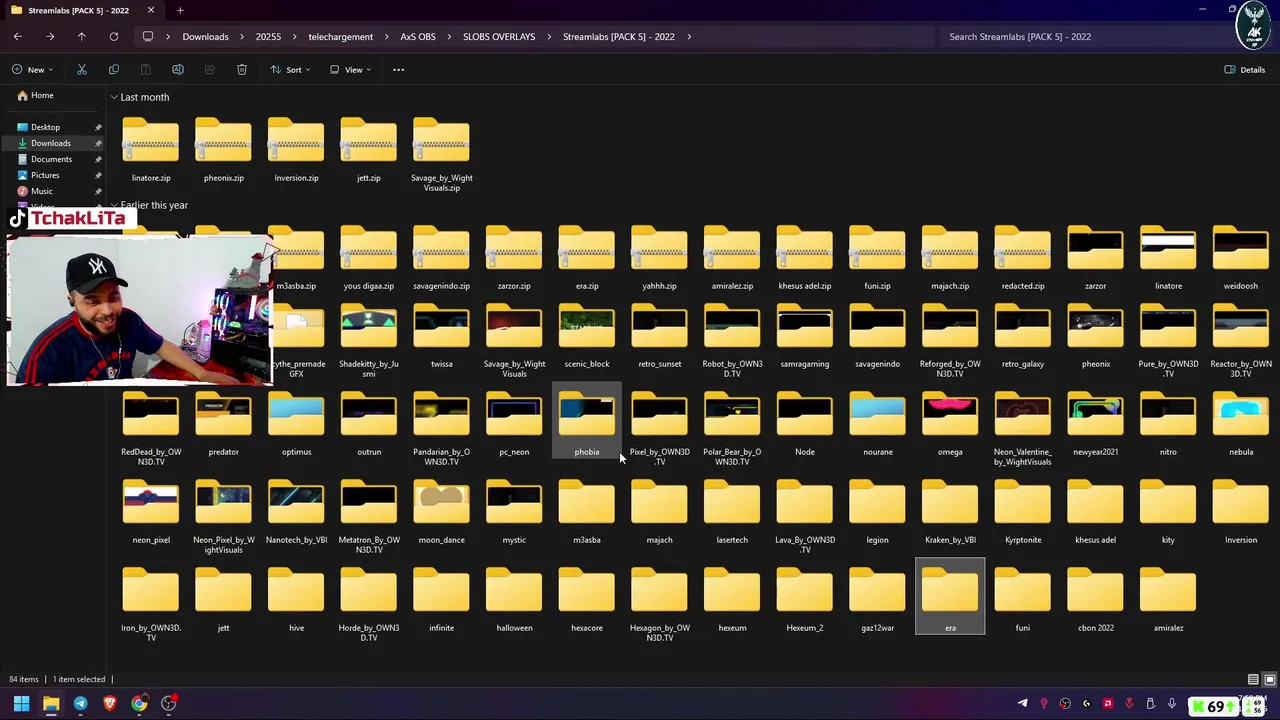
Task: Expand chevron after telechargement breadcrumb
Action: pyautogui.click(x=386, y=37)
